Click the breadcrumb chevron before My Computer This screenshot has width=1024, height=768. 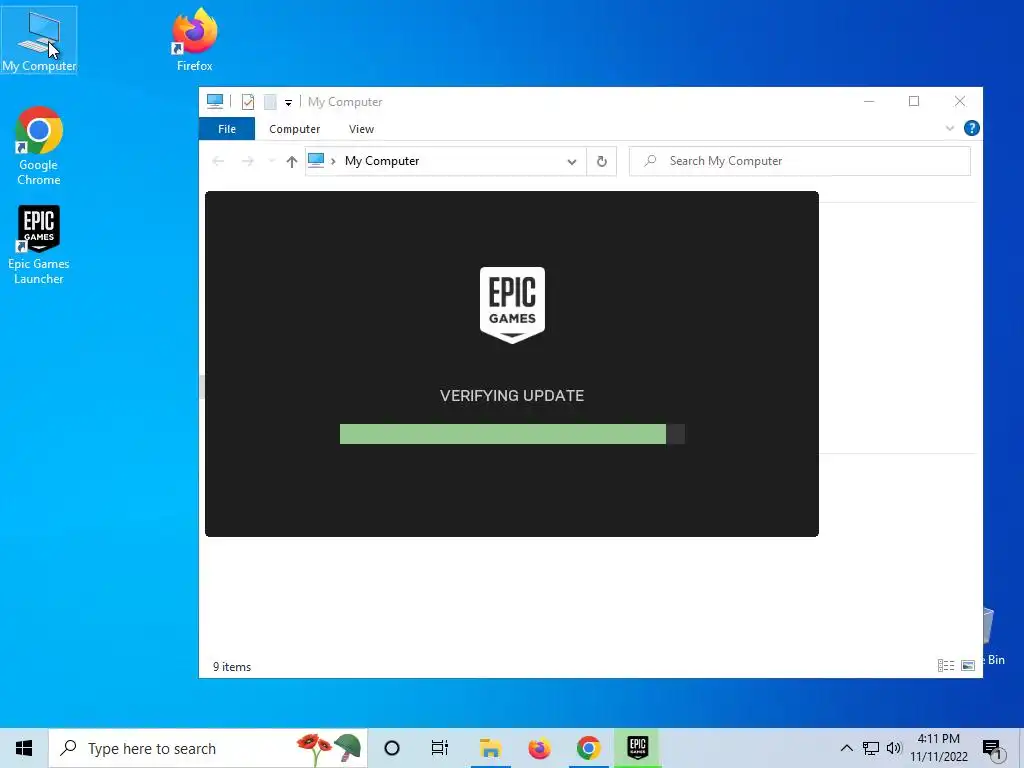[x=333, y=161]
